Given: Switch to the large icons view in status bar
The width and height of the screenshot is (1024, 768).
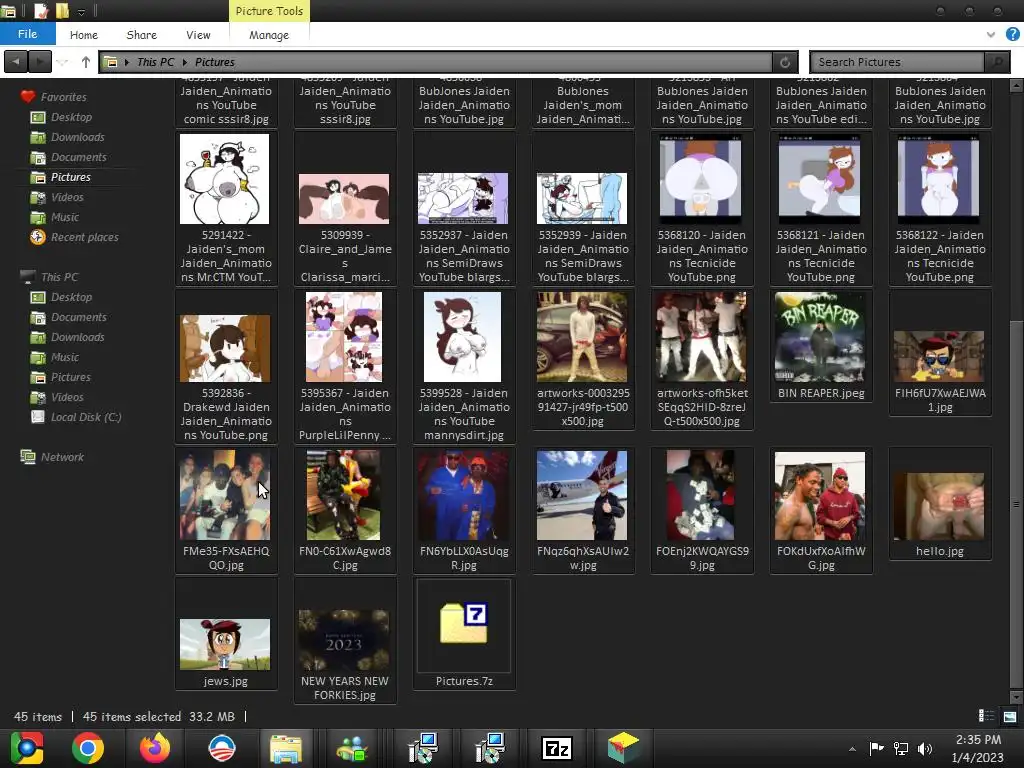Looking at the screenshot, I should pyautogui.click(x=1010, y=716).
